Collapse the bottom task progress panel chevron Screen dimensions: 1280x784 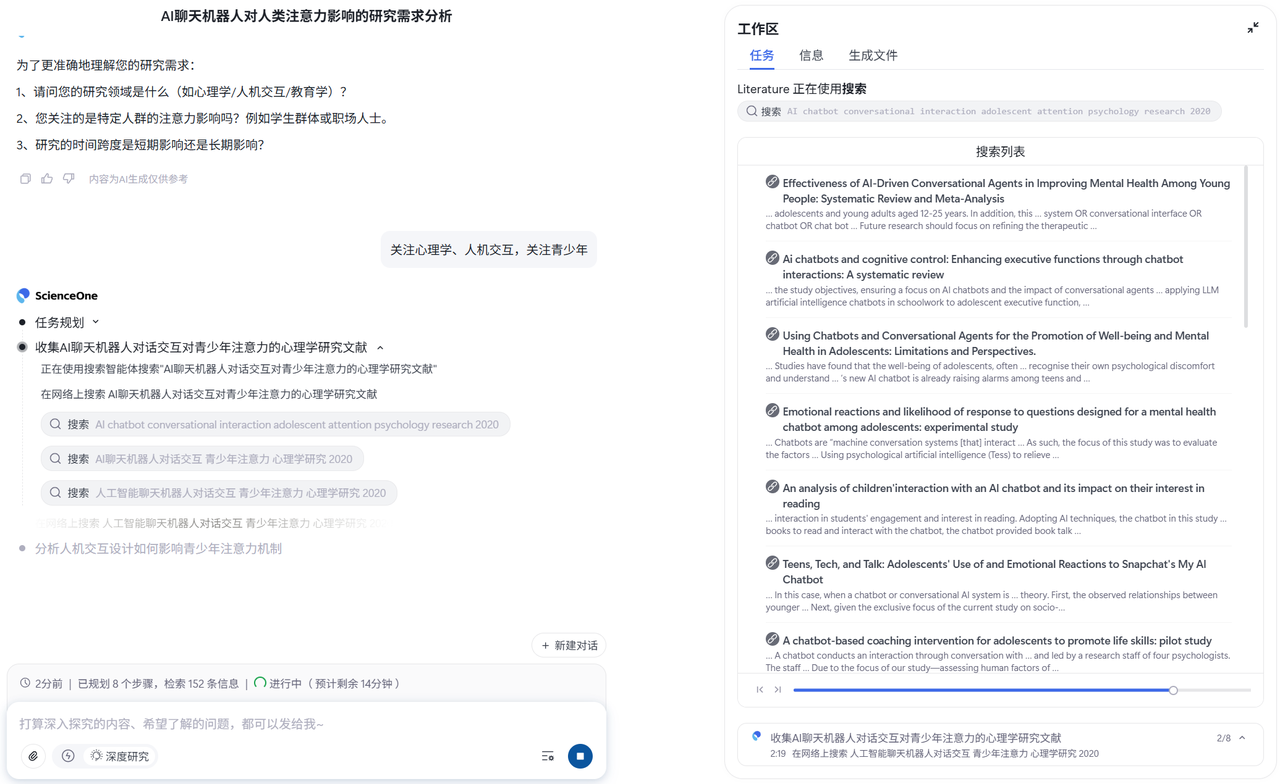1240,738
